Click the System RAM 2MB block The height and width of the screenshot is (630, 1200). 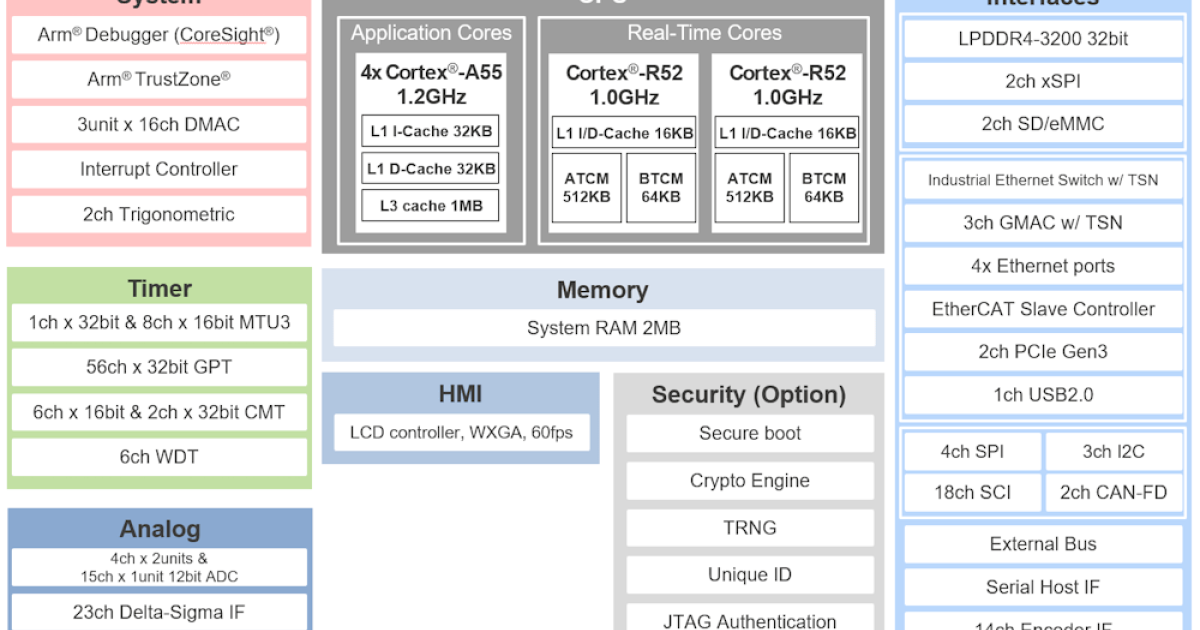click(x=603, y=328)
